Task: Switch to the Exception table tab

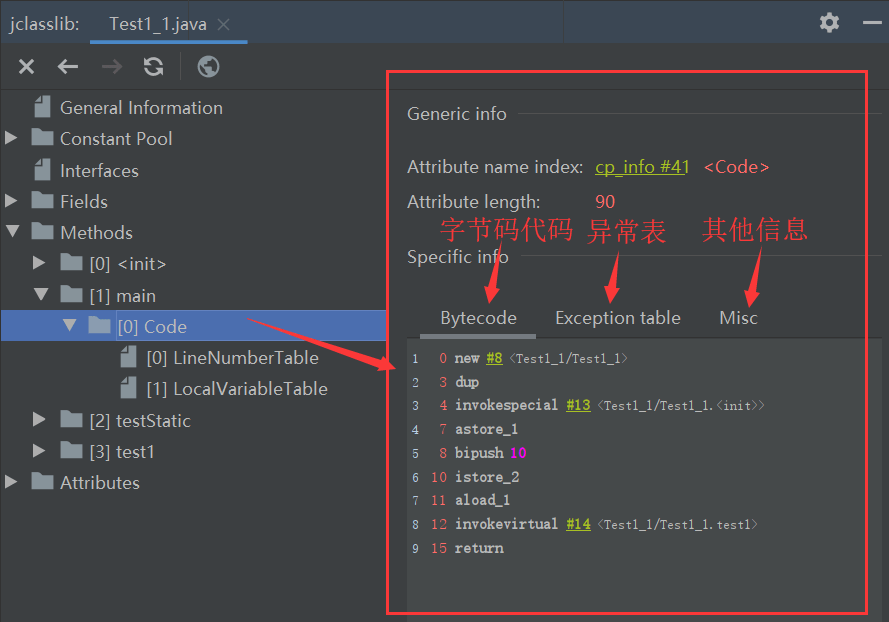Action: (617, 318)
